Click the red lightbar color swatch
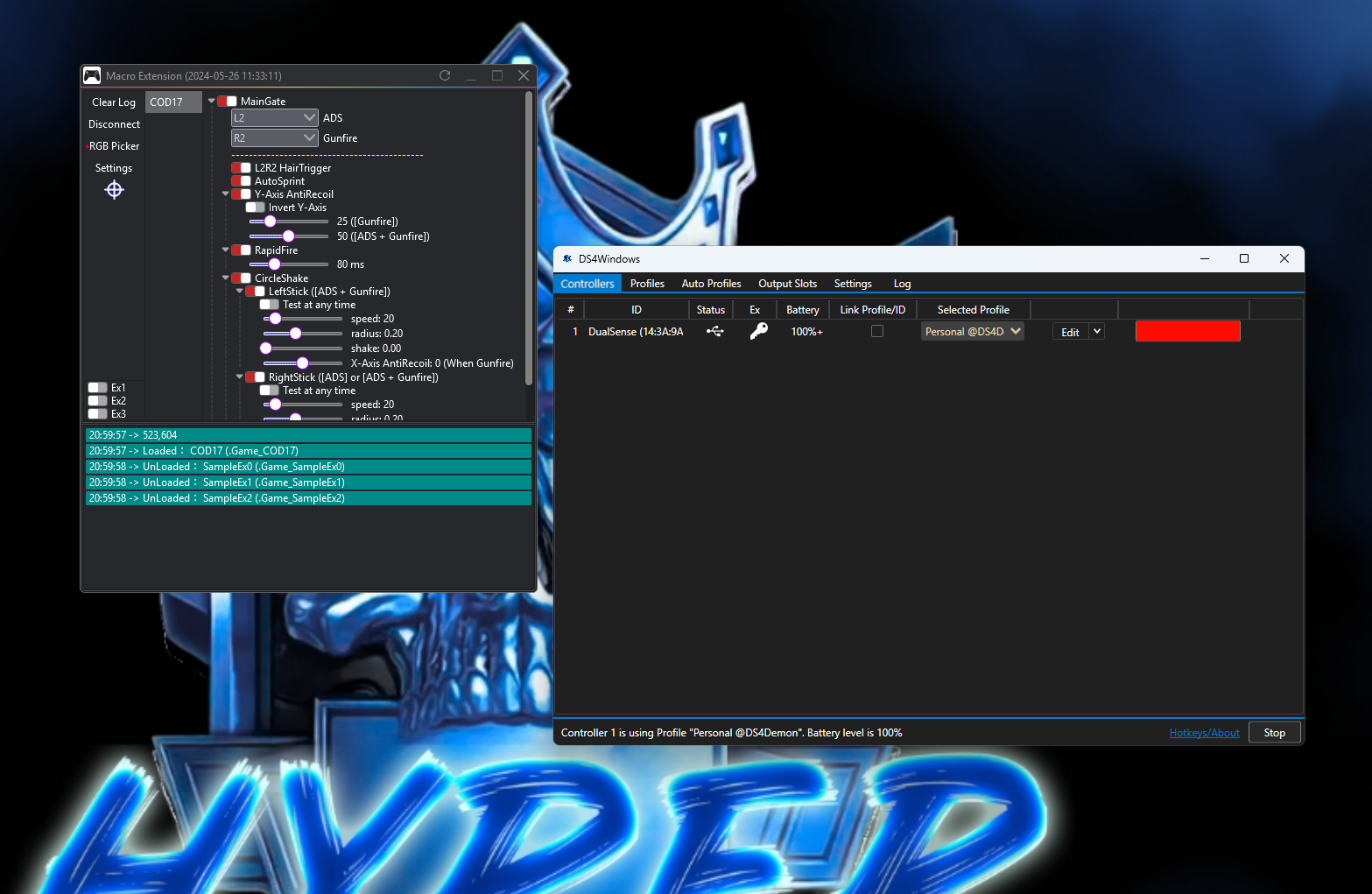Screen dimensions: 1372x894 point(1187,331)
